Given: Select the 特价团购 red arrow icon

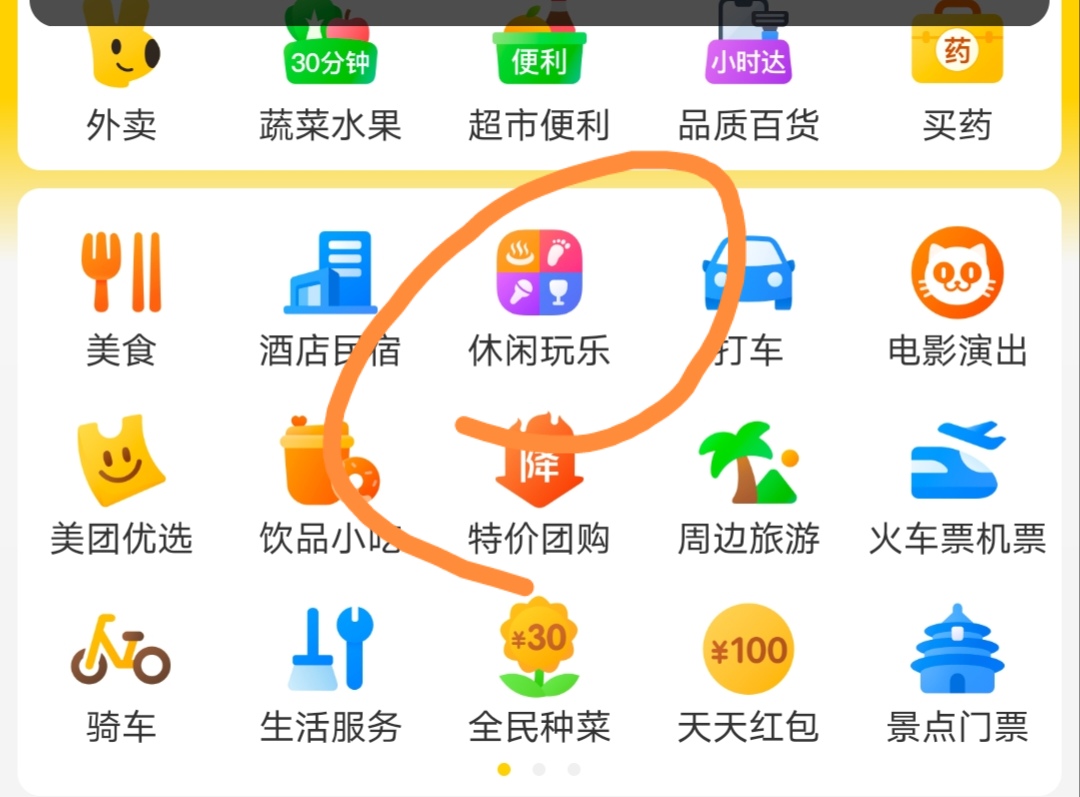Looking at the screenshot, I should 539,460.
